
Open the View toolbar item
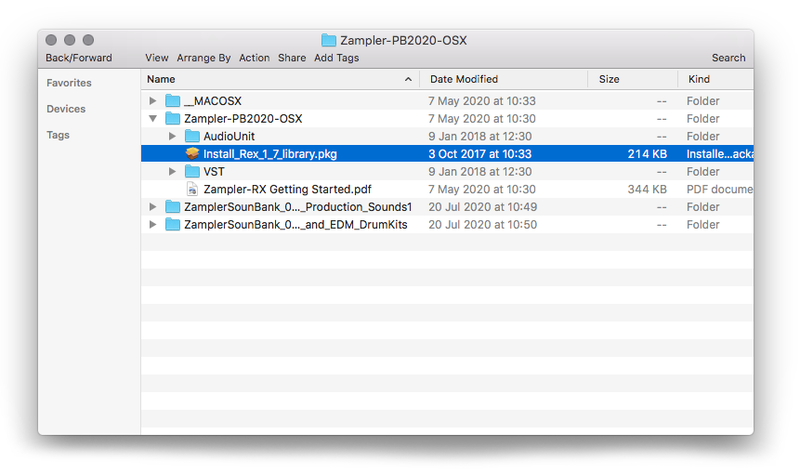[x=157, y=58]
